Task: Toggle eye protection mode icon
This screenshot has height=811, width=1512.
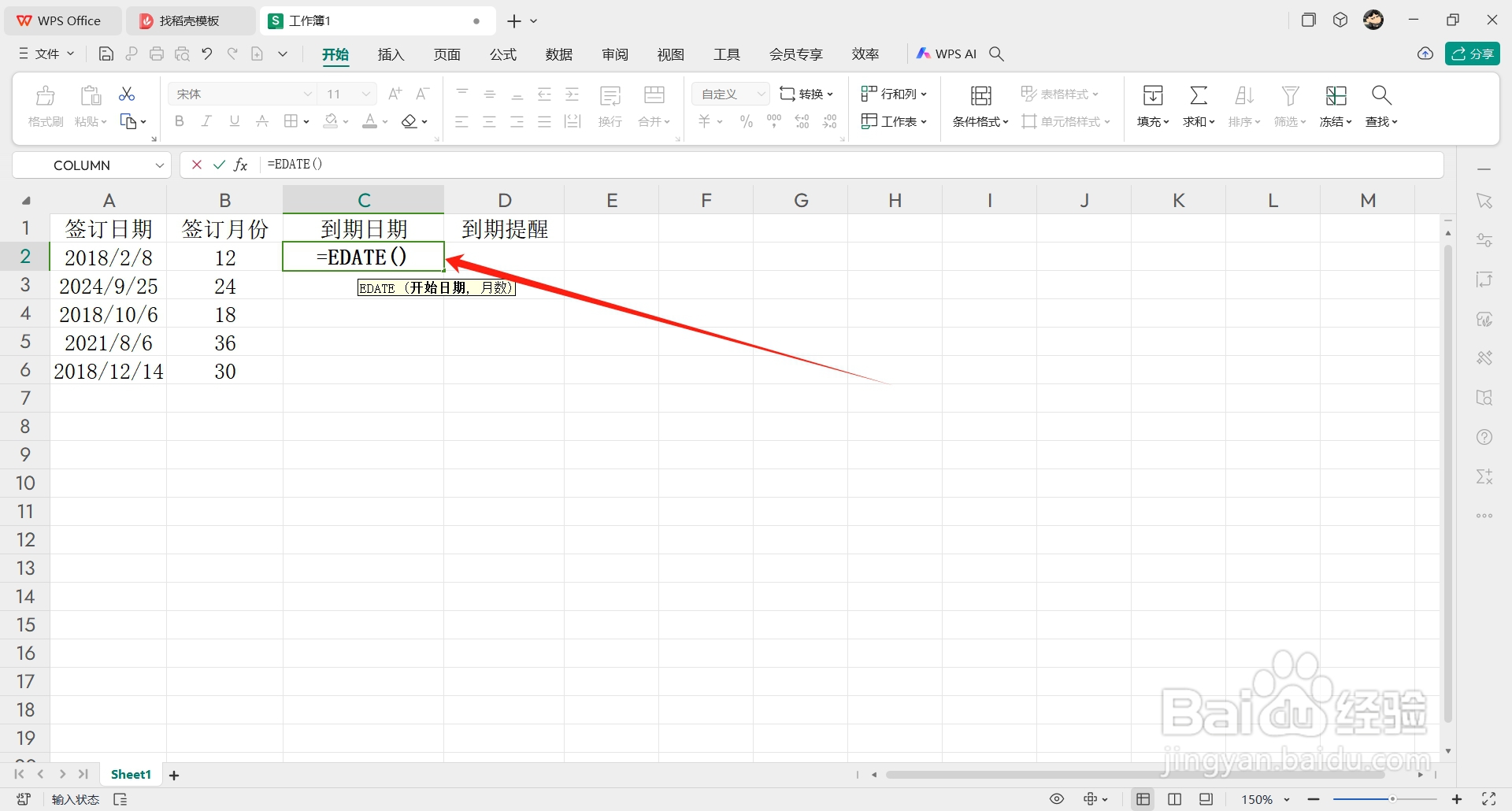Action: [x=1057, y=799]
